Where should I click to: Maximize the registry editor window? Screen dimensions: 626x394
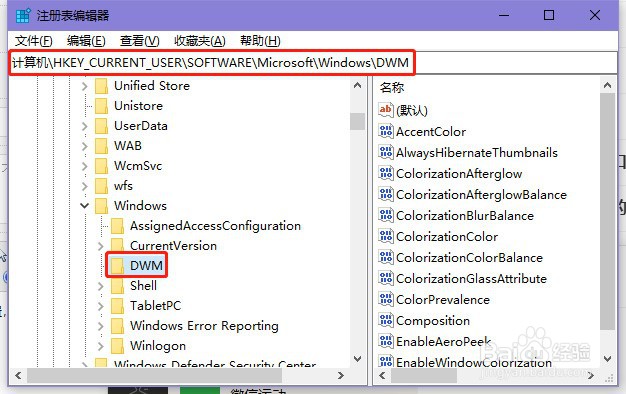point(549,15)
